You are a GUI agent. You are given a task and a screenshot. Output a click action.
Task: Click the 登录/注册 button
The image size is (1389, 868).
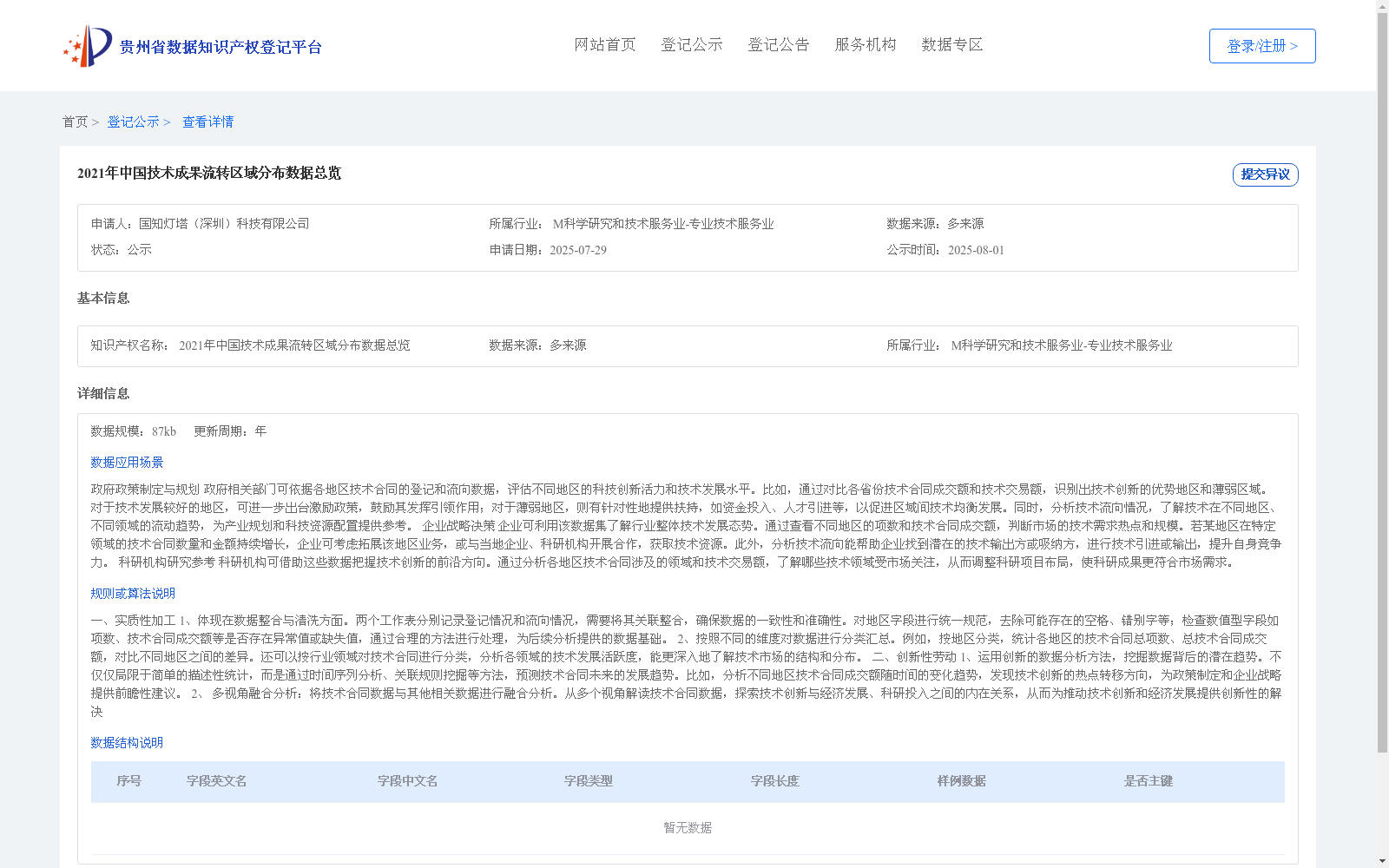pos(1262,46)
